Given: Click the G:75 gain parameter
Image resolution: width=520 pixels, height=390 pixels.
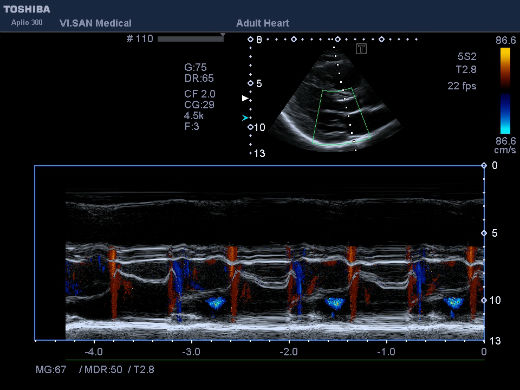Looking at the screenshot, I should click(195, 67).
